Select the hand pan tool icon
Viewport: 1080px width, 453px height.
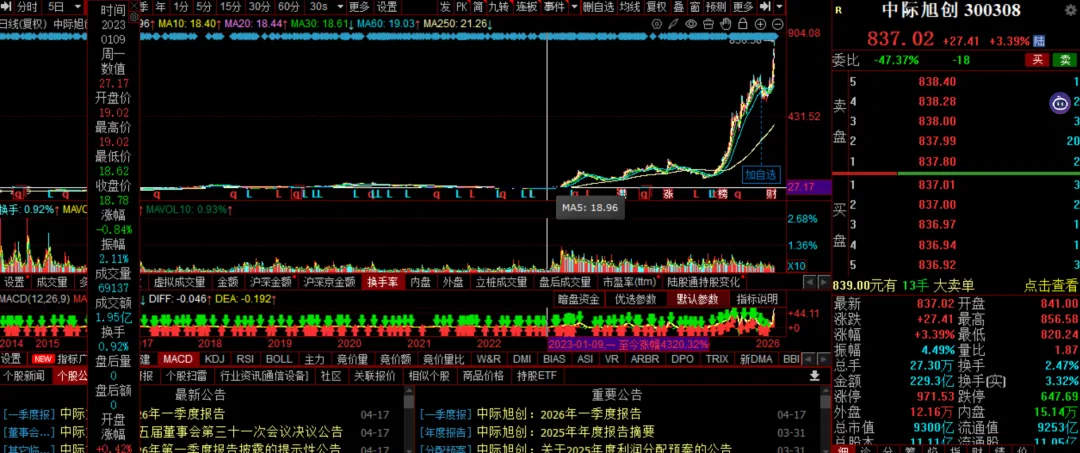tap(725, 23)
